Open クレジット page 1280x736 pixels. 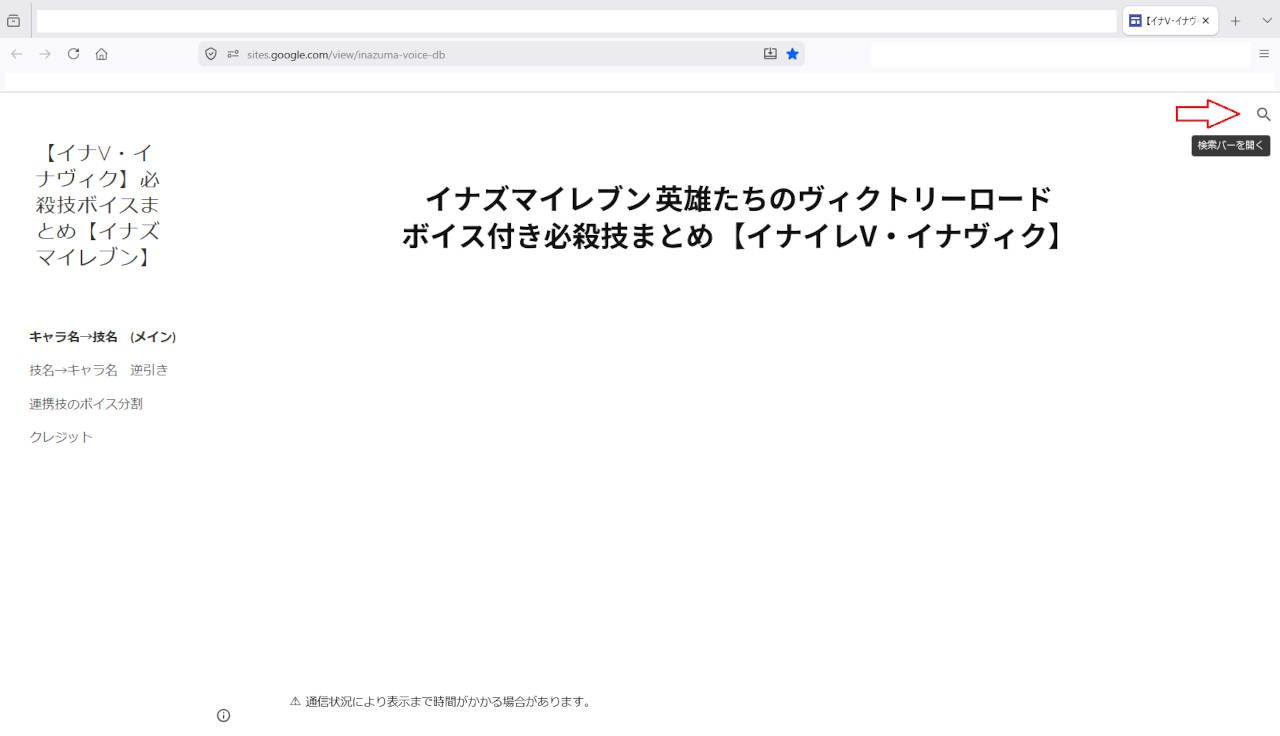point(61,437)
